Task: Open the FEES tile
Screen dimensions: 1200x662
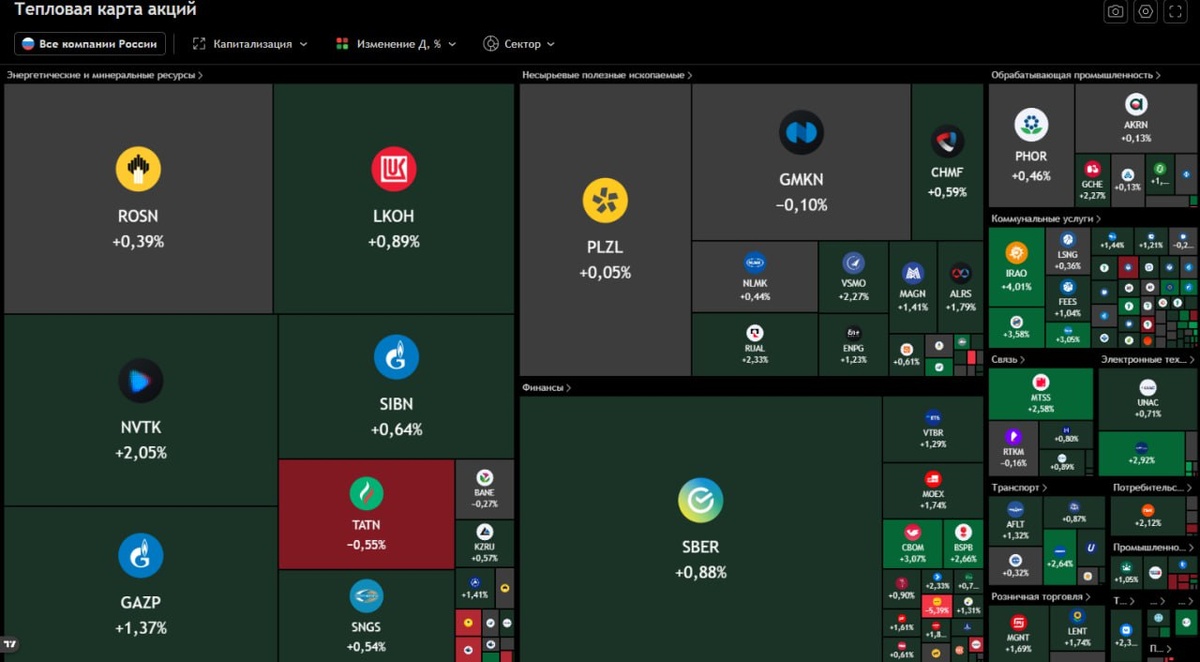Action: point(1068,299)
